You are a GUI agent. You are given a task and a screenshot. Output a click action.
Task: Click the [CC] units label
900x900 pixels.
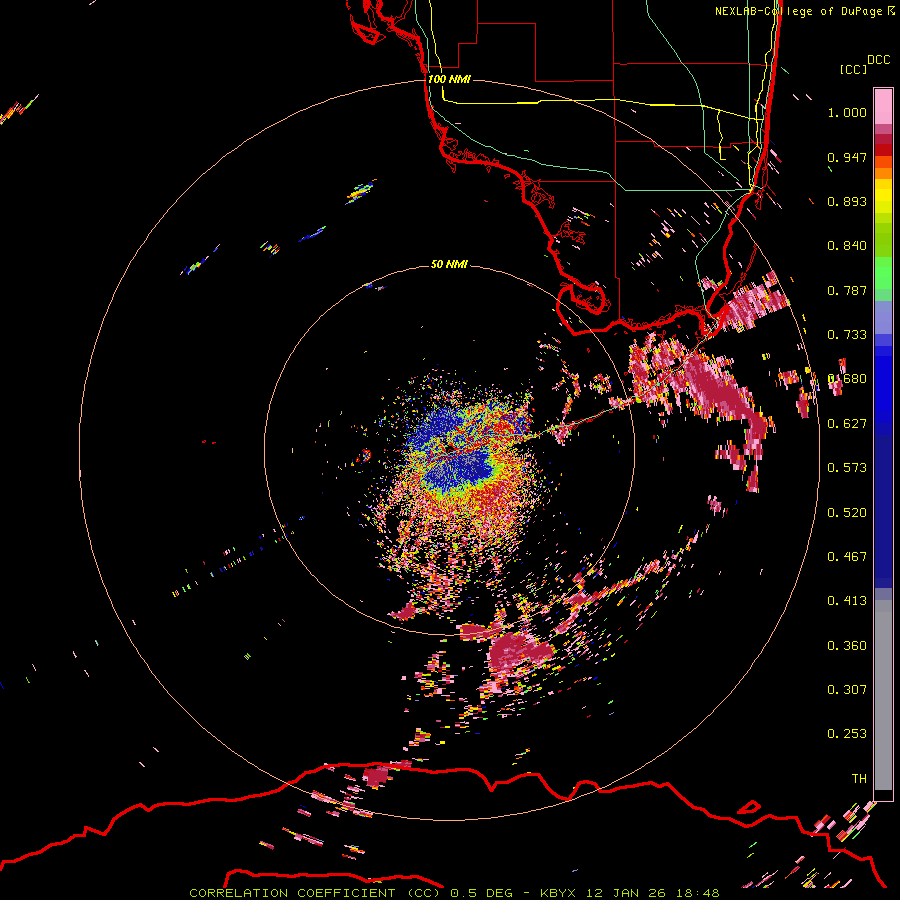click(x=853, y=69)
